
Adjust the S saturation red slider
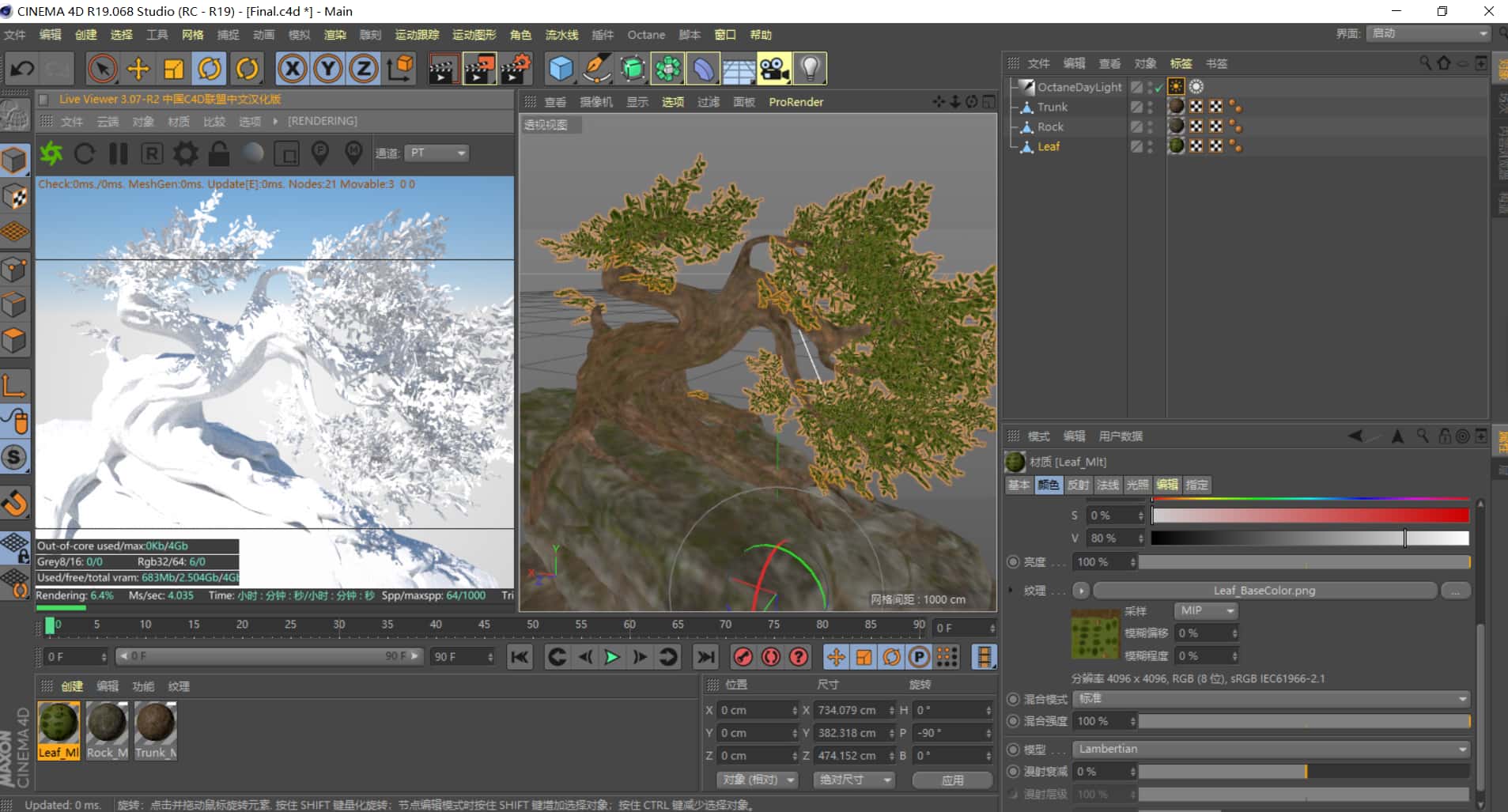pyautogui.click(x=1310, y=516)
